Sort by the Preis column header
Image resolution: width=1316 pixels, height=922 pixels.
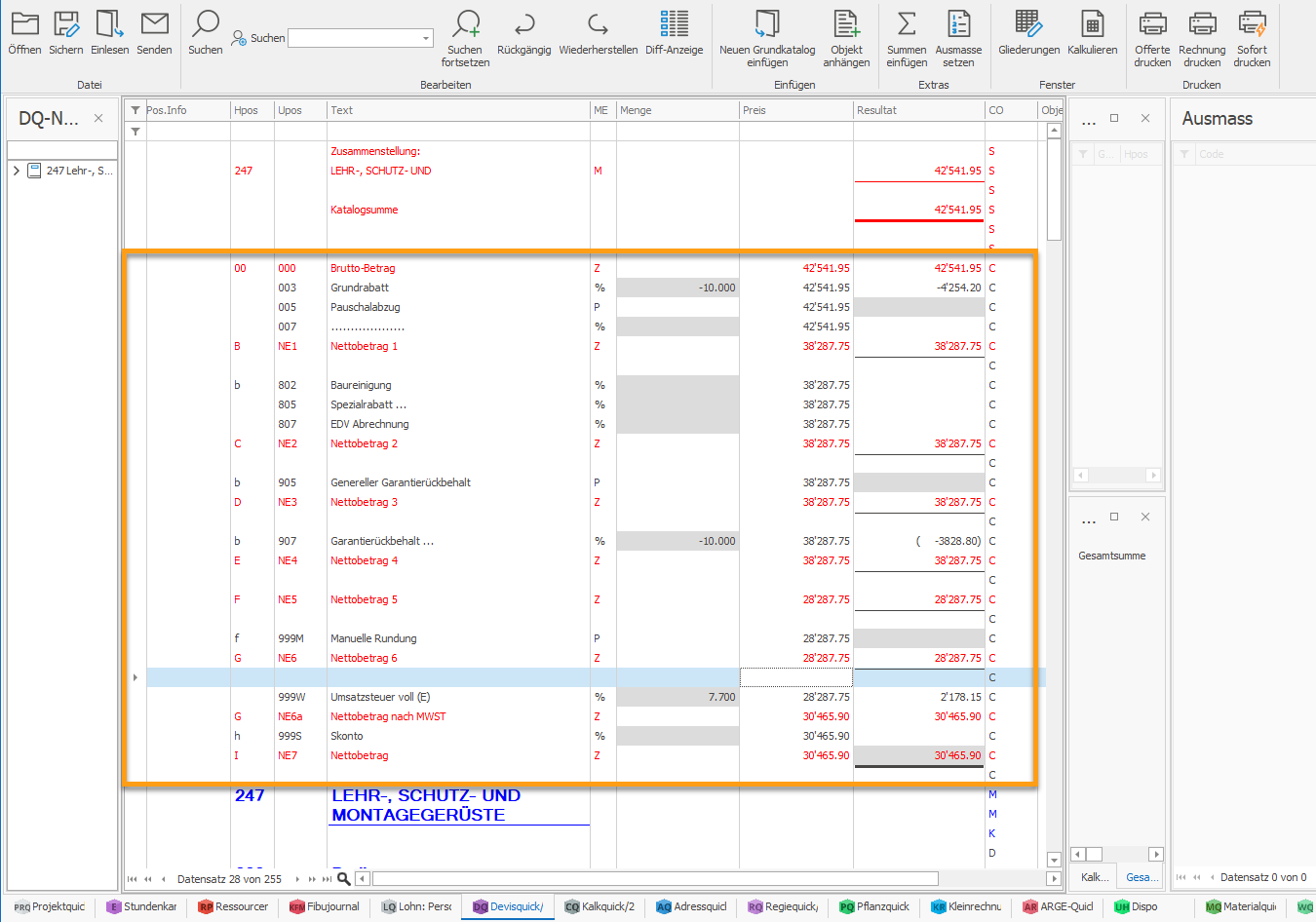point(795,110)
